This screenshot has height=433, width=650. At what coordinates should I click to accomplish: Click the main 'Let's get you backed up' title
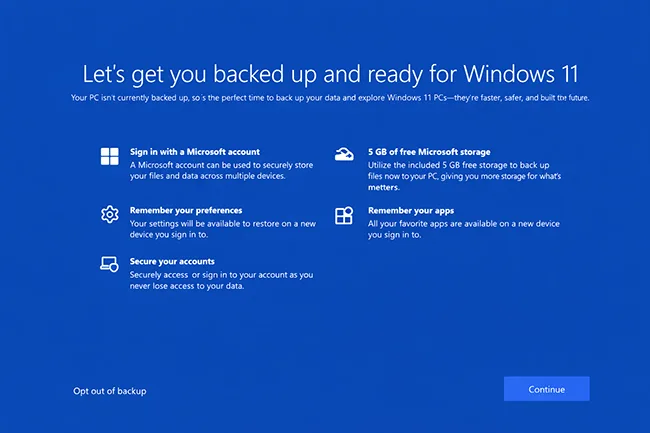tap(330, 74)
